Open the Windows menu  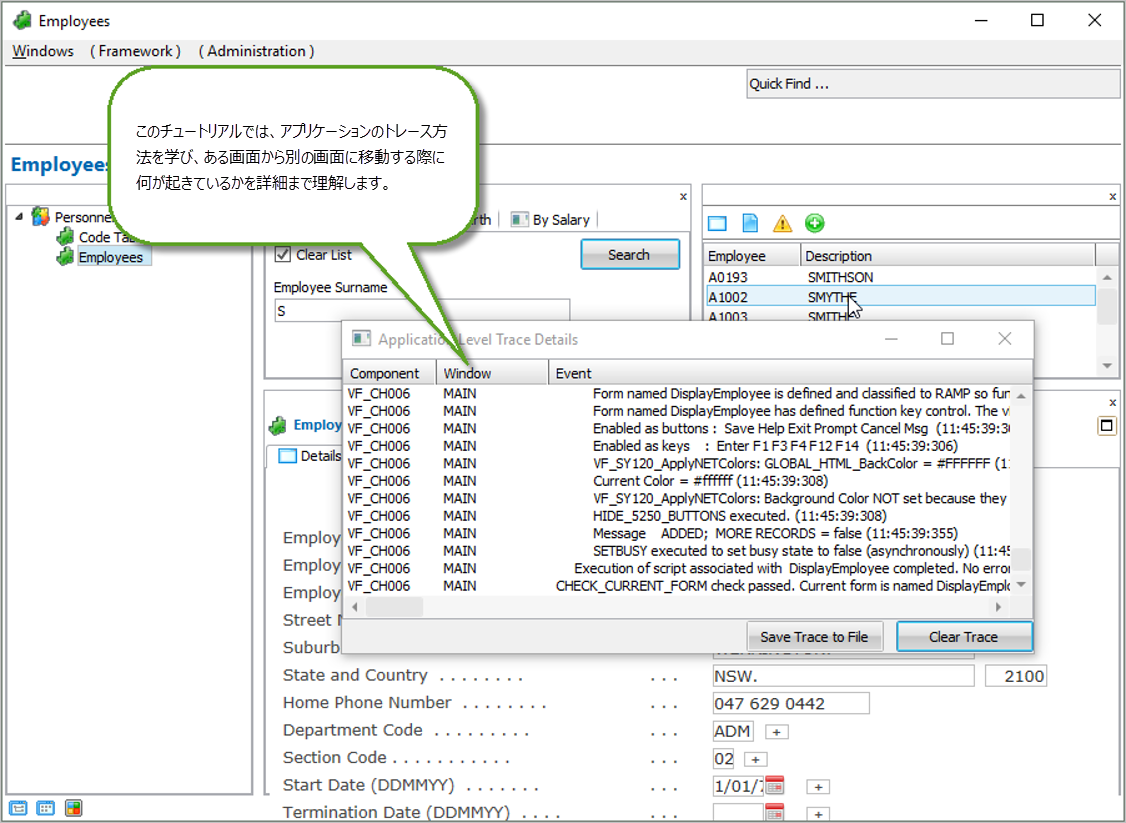tap(43, 51)
